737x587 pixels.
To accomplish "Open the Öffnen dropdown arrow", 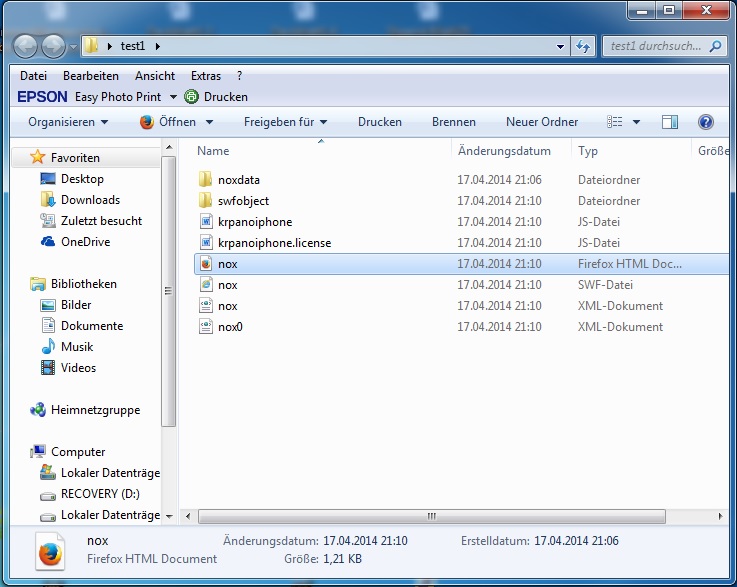I will 209,122.
